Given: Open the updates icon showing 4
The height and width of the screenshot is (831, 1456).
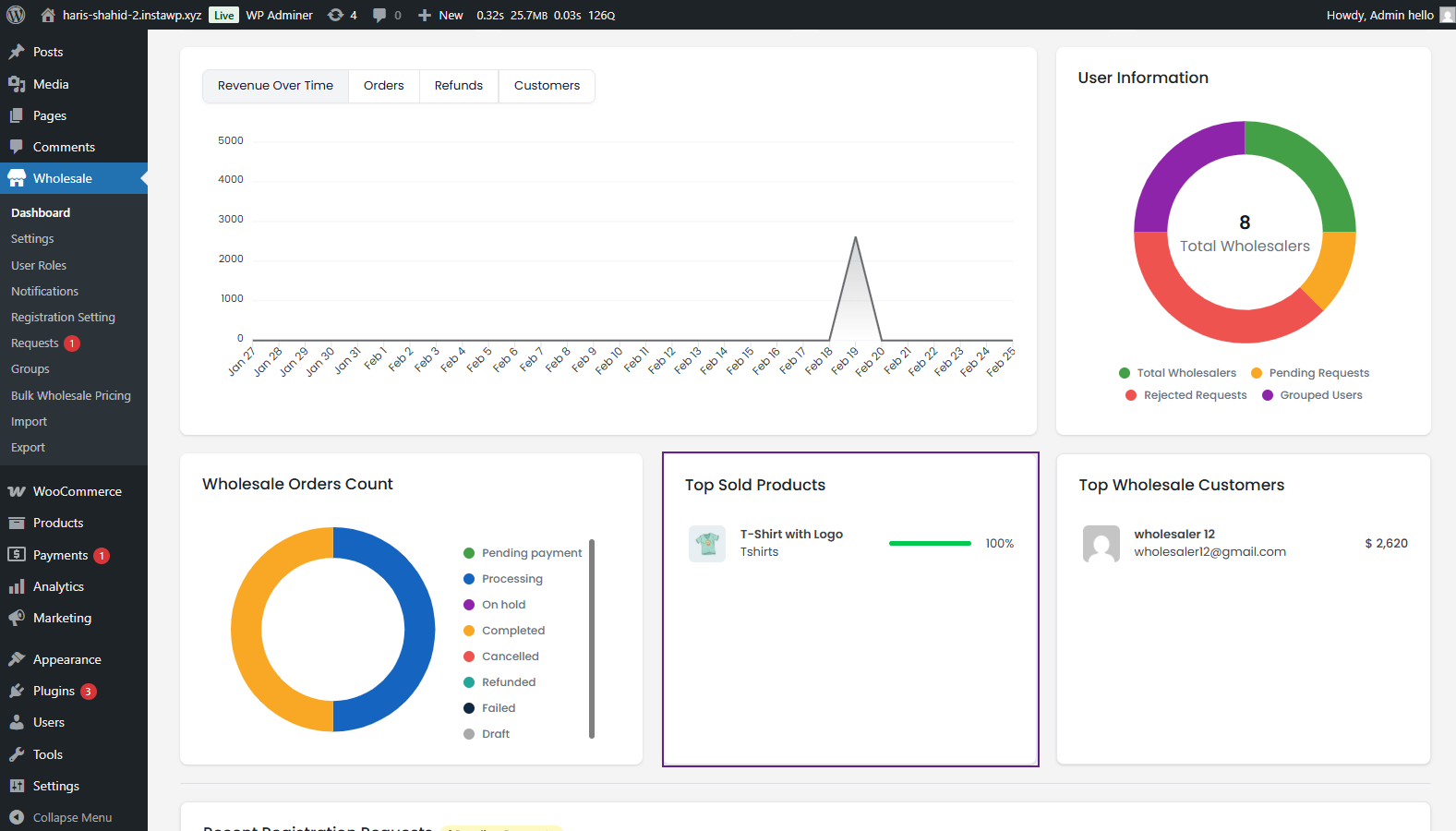Looking at the screenshot, I should tap(337, 15).
